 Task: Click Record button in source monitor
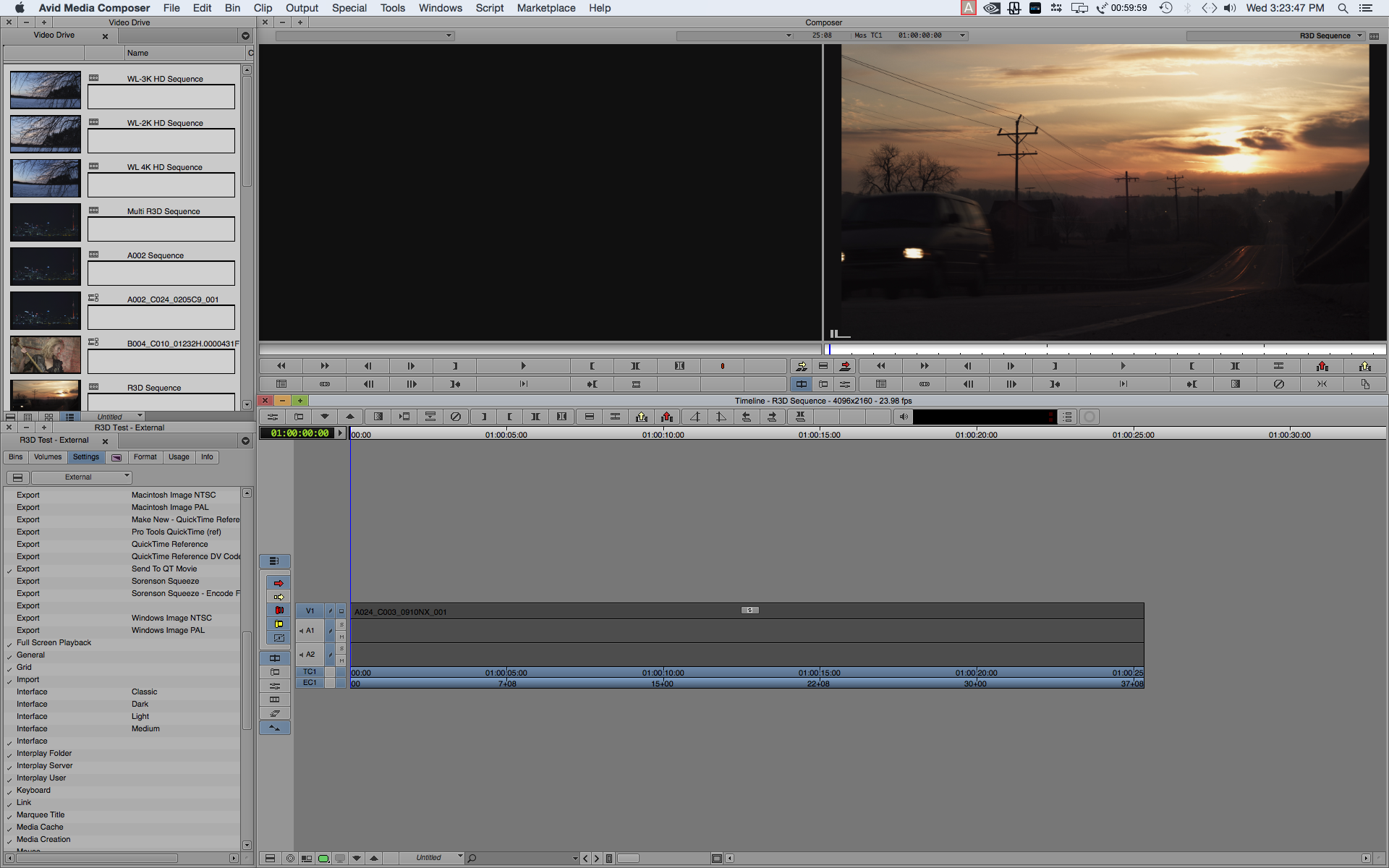722,366
